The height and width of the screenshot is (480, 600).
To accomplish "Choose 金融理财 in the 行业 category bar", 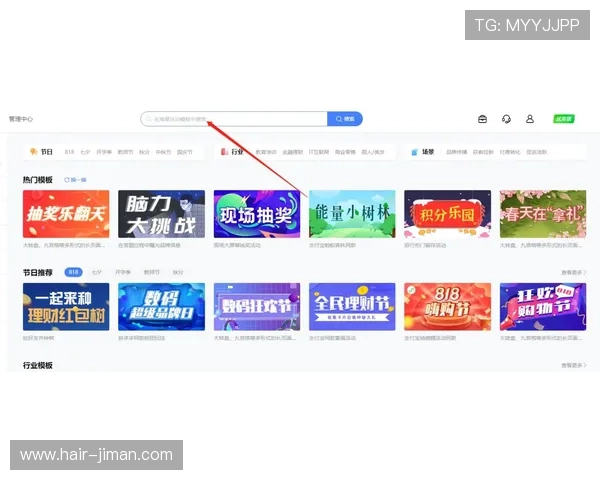I will pyautogui.click(x=293, y=152).
